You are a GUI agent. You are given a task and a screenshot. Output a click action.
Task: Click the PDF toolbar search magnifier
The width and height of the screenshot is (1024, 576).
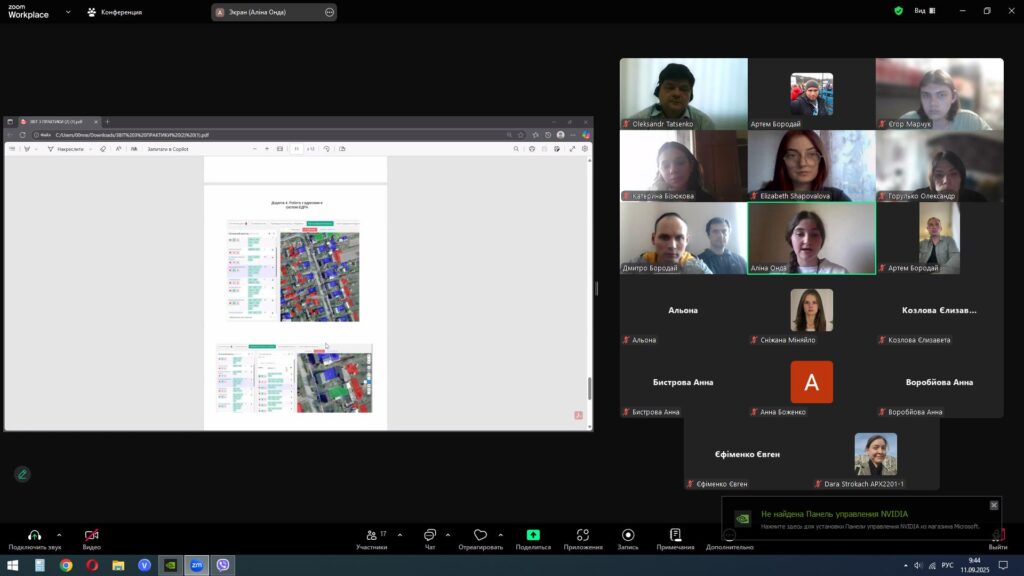tap(516, 149)
